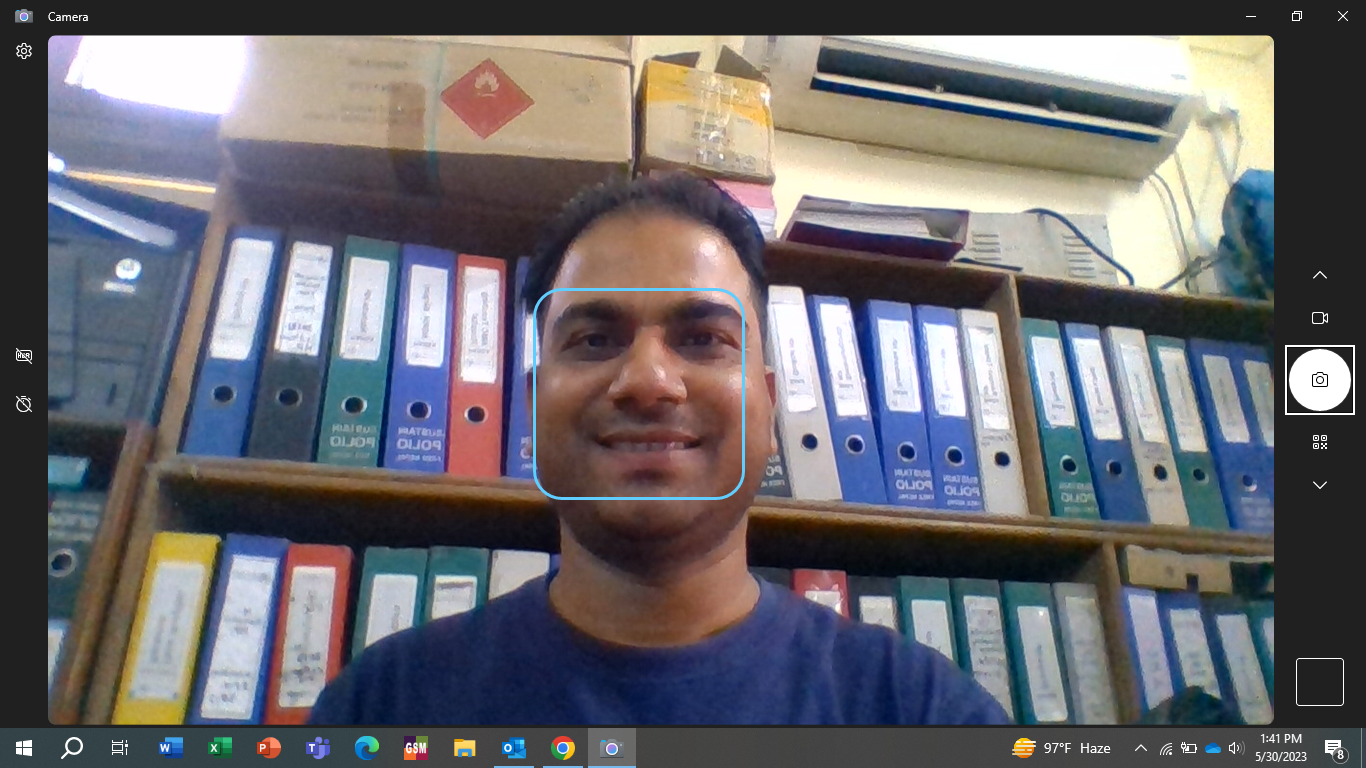
Task: Open PowerPoint from the taskbar
Action: click(269, 748)
